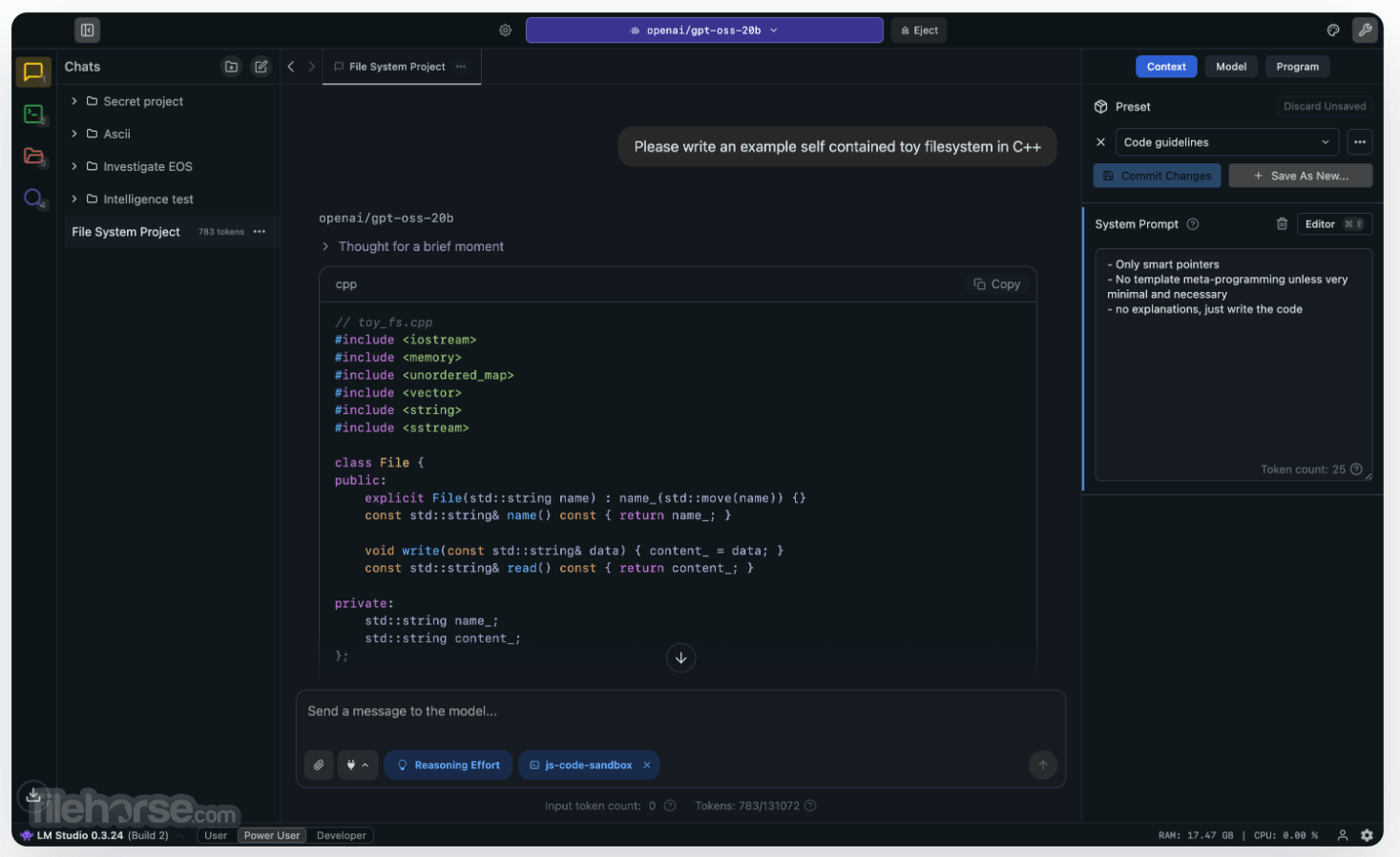The width and height of the screenshot is (1400, 857).
Task: Open the My Models folder section icon
Action: [33, 156]
